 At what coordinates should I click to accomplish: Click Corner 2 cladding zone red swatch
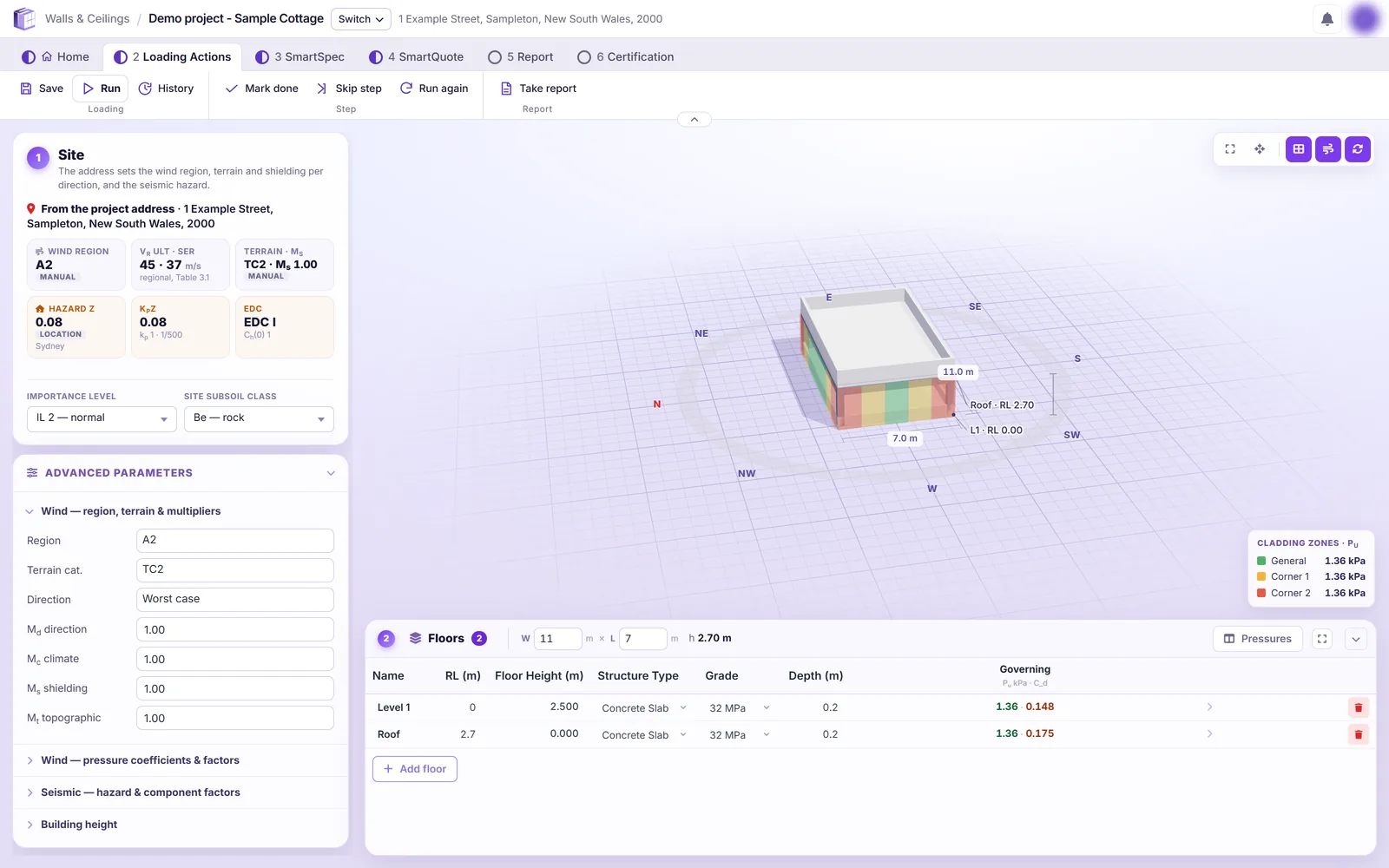click(x=1261, y=593)
